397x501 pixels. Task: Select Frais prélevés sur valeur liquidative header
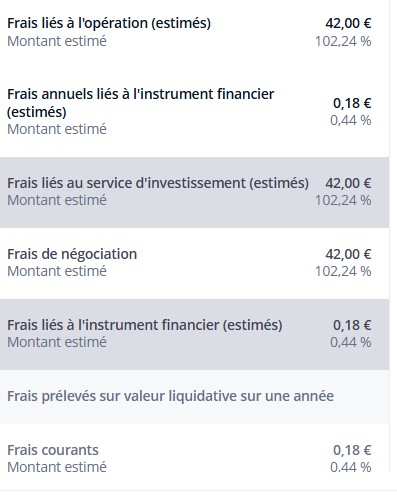click(x=170, y=396)
